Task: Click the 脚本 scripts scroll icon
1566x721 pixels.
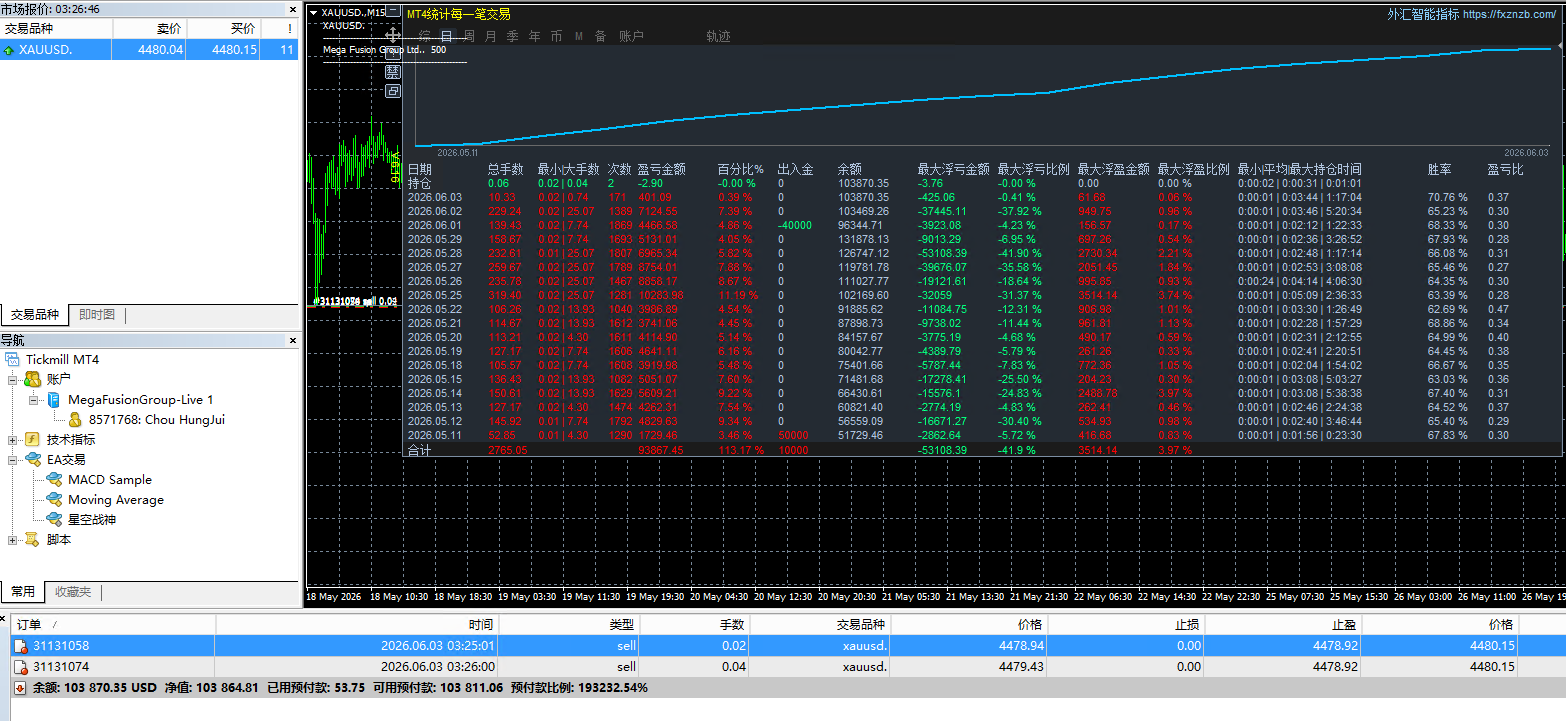Action: 32,540
